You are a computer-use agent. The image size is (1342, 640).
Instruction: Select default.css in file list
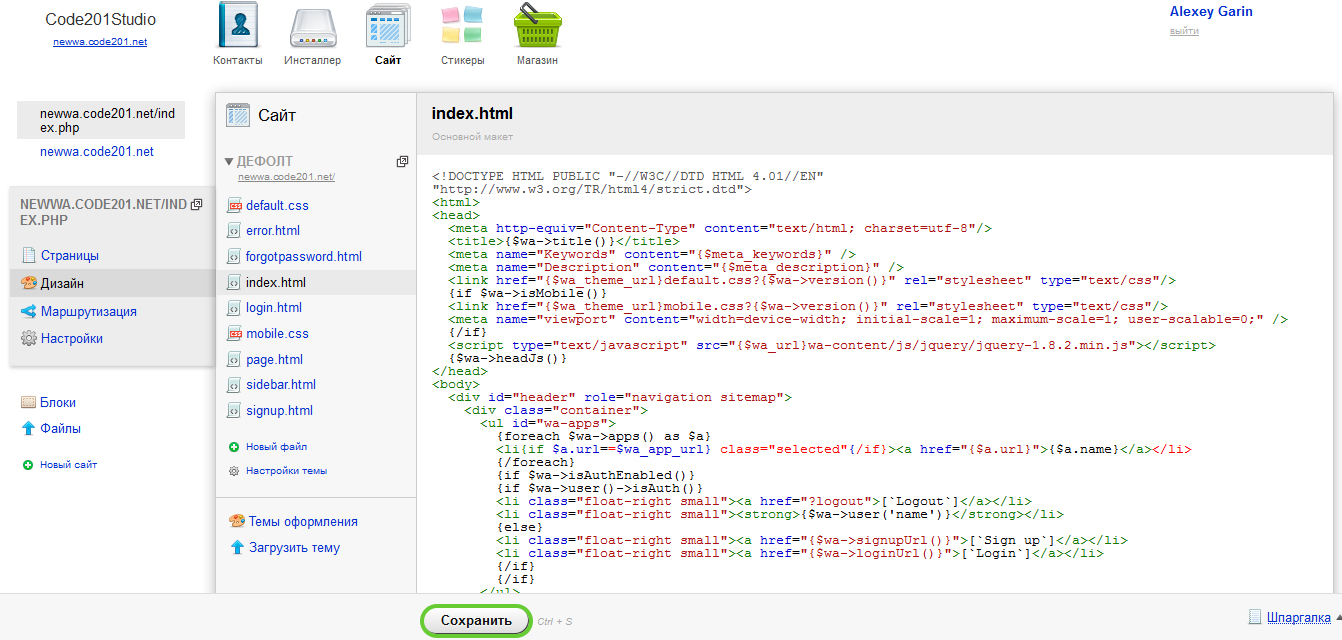[277, 205]
